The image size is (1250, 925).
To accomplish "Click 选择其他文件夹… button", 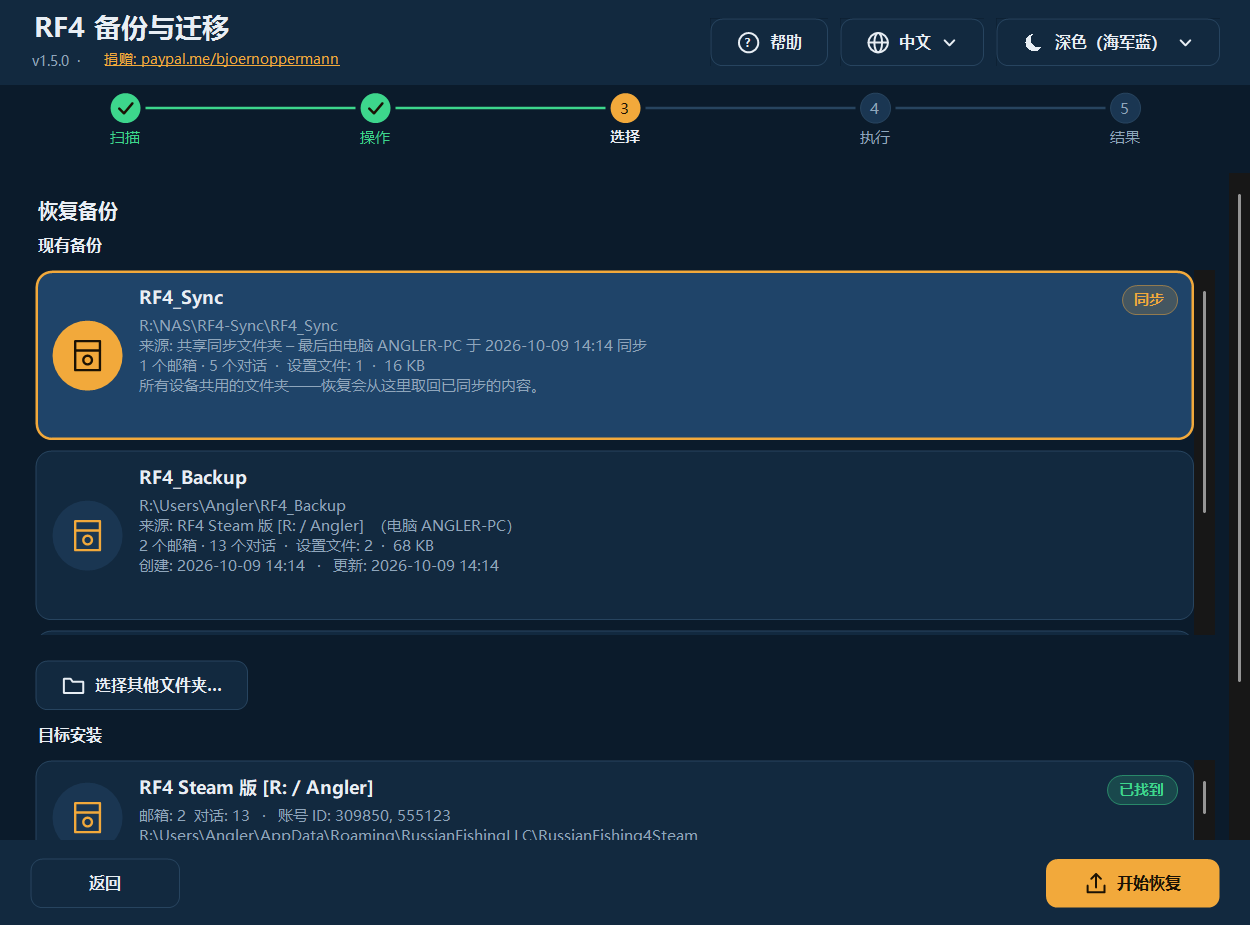I will [x=141, y=685].
